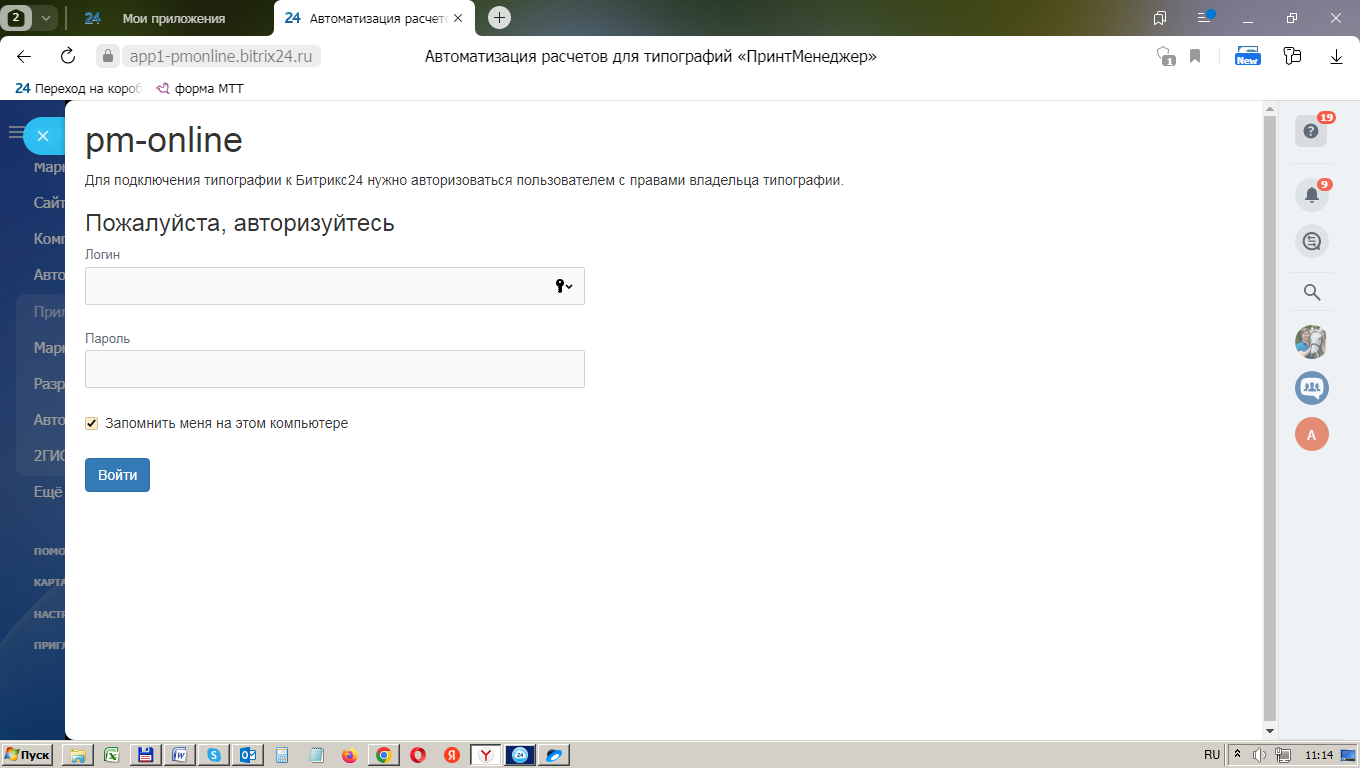The width and height of the screenshot is (1360, 768).
Task: Uncheck 'Запомнить меня на этом компьютере'
Action: (x=92, y=424)
